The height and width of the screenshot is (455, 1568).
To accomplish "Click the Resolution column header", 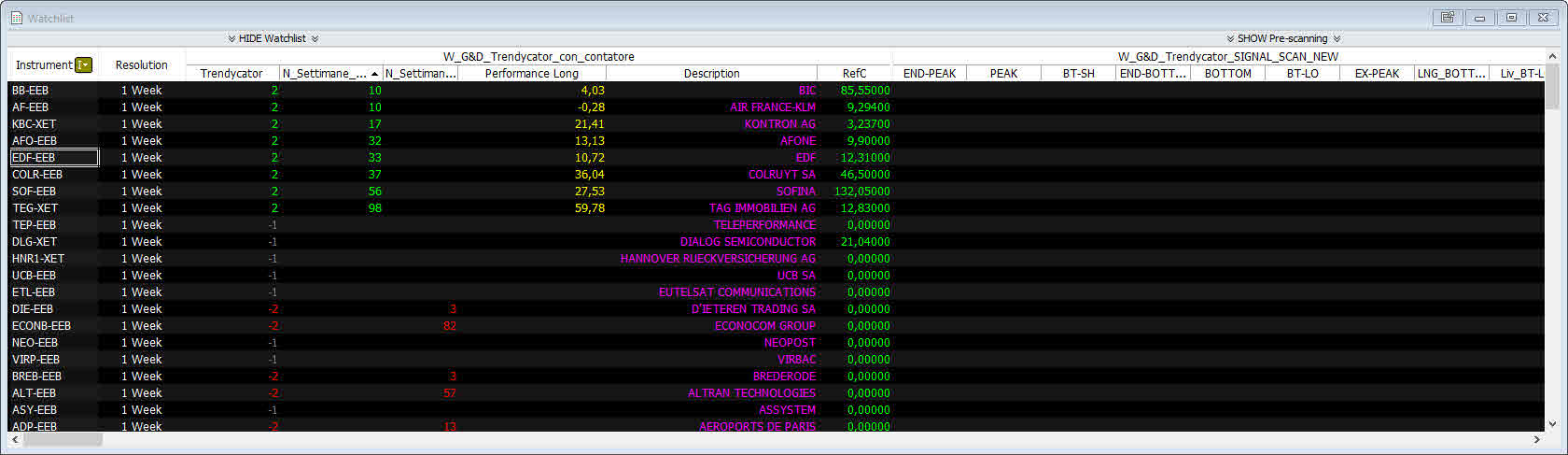I will click(142, 64).
